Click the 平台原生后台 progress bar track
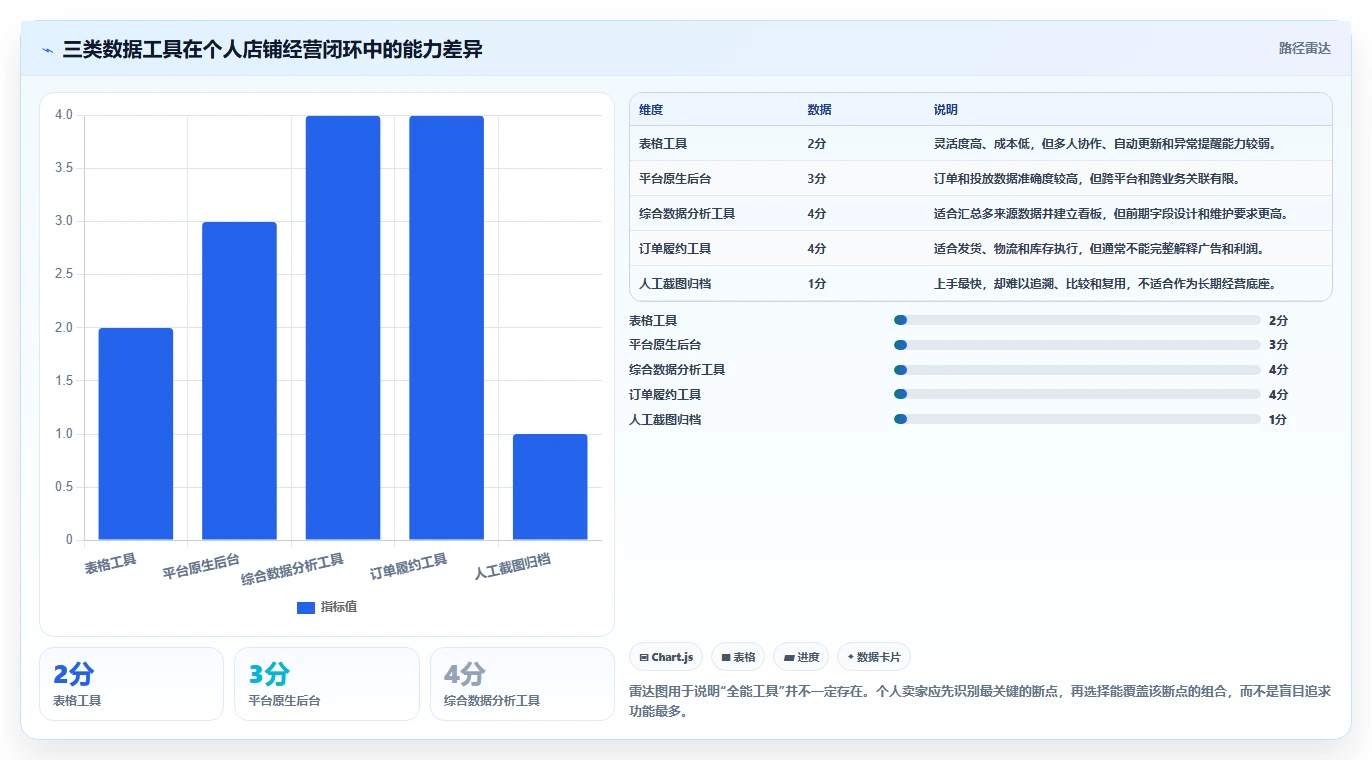 [1077, 345]
